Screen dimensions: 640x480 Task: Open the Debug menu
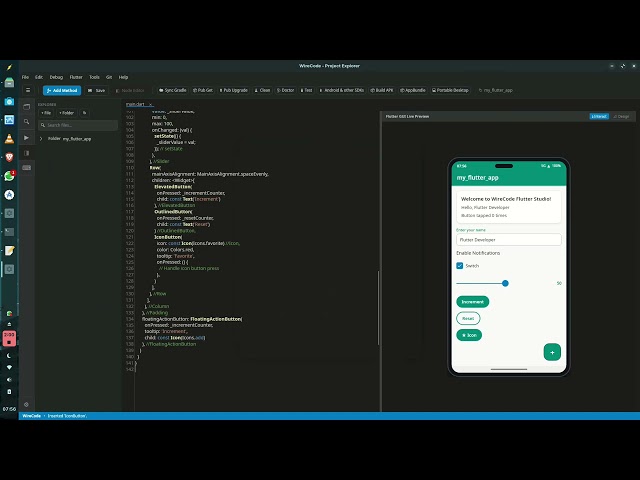[x=56, y=77]
